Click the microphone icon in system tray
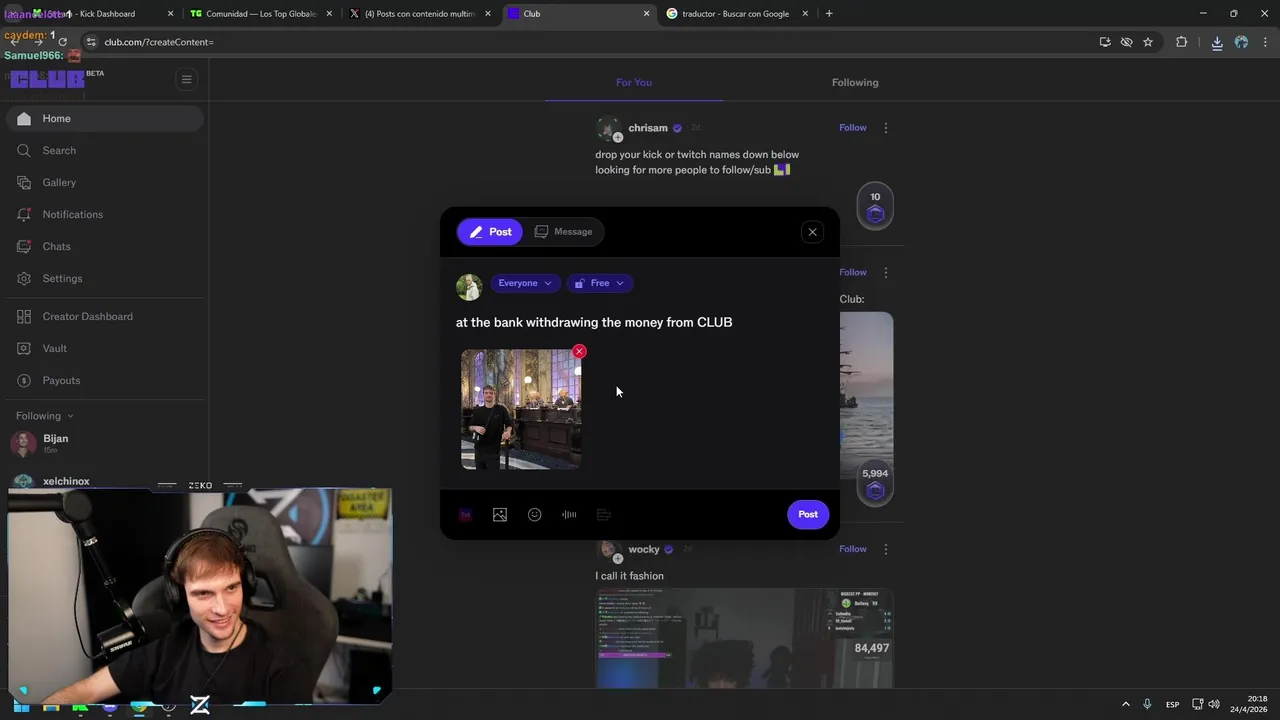The width and height of the screenshot is (1280, 720). (x=1147, y=705)
